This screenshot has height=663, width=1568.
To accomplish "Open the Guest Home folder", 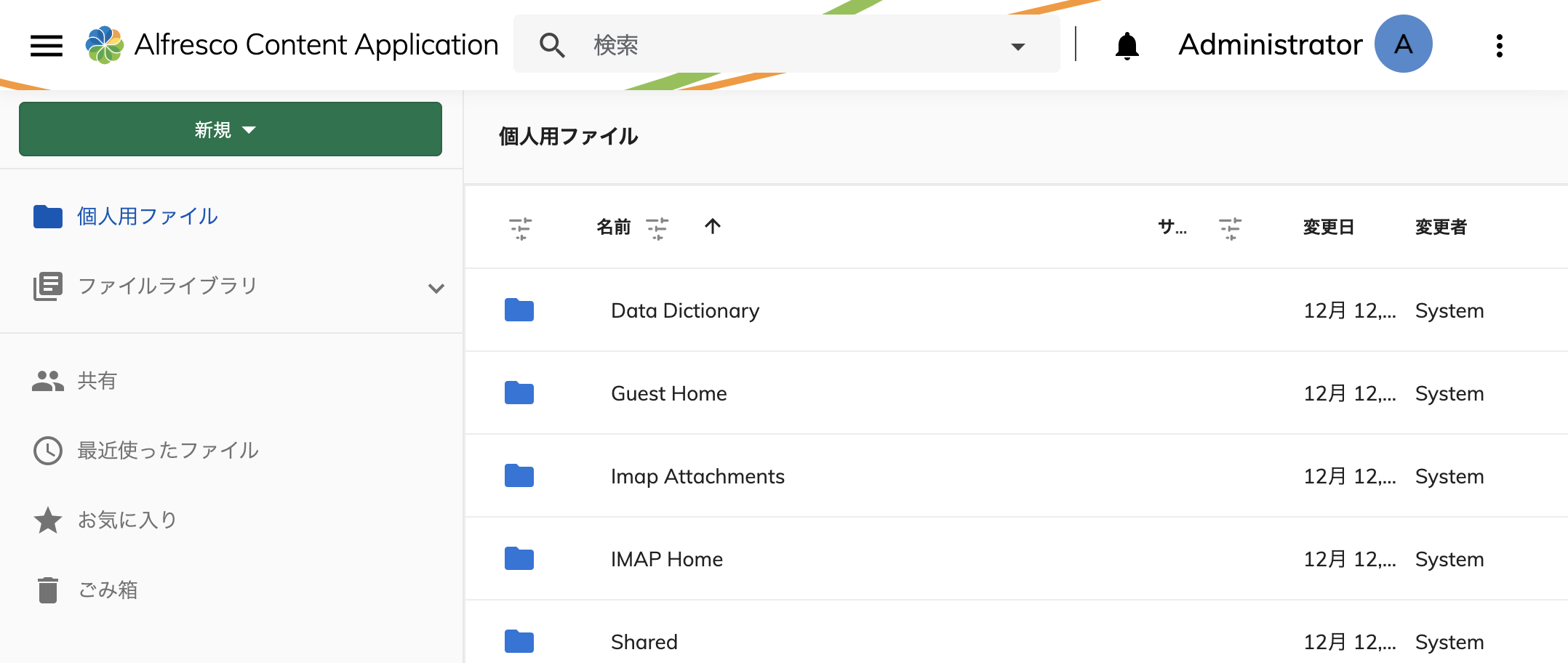I will [668, 393].
